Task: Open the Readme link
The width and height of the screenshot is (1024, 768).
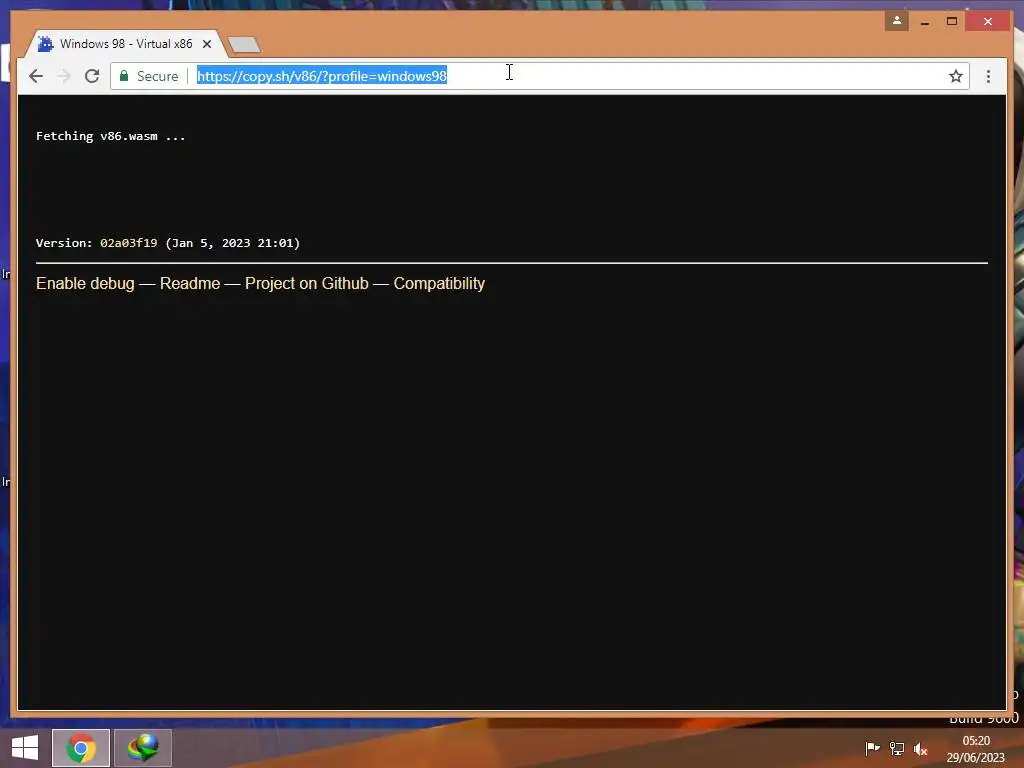Action: [x=189, y=283]
